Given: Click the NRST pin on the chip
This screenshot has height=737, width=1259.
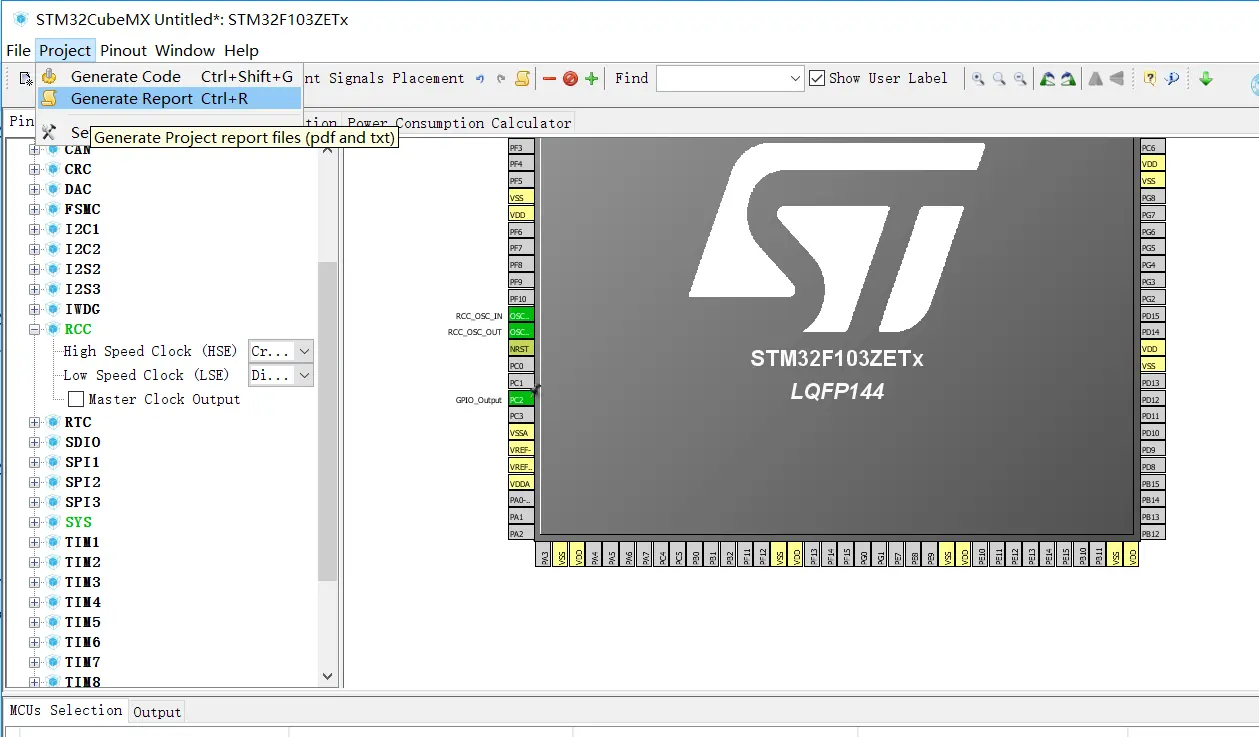Looking at the screenshot, I should (x=521, y=349).
